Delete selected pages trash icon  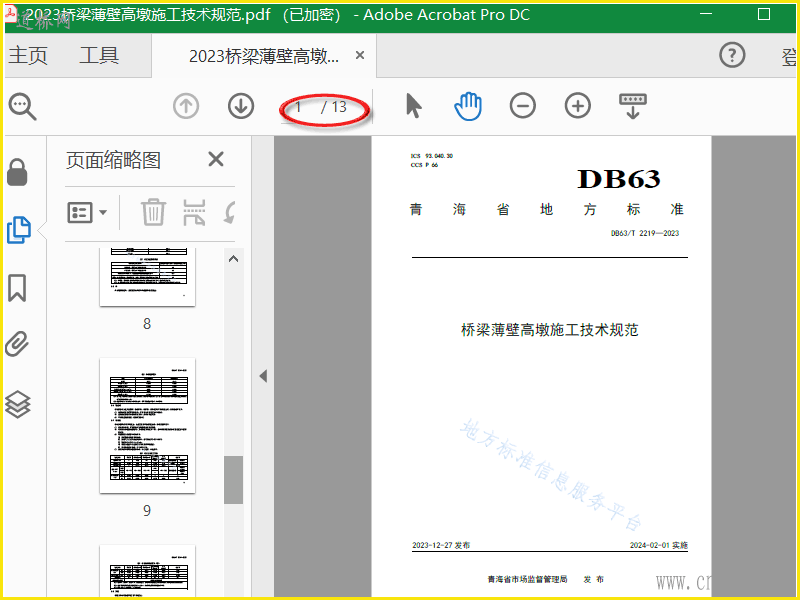click(x=153, y=212)
